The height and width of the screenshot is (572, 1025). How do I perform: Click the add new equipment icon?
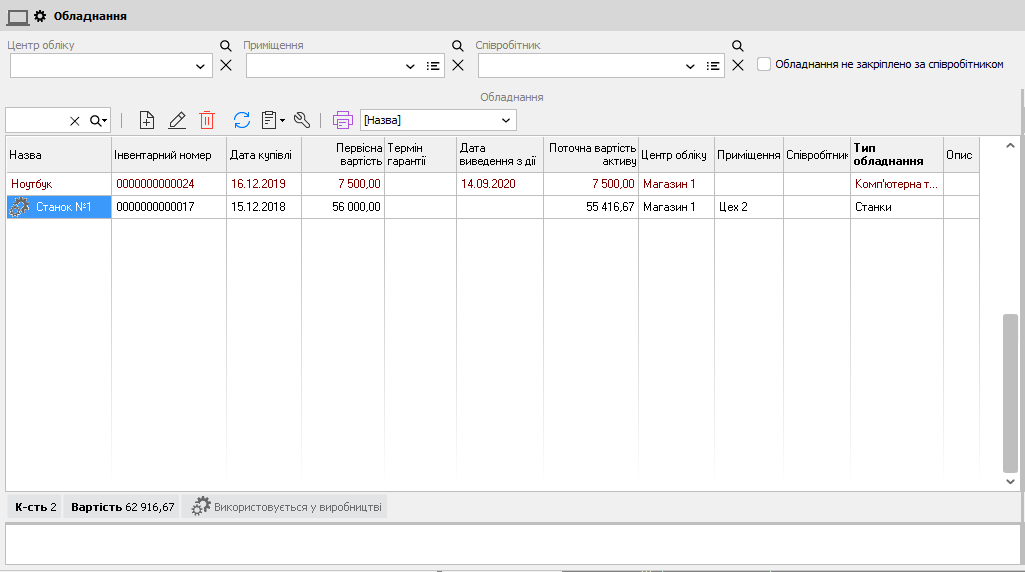[147, 120]
